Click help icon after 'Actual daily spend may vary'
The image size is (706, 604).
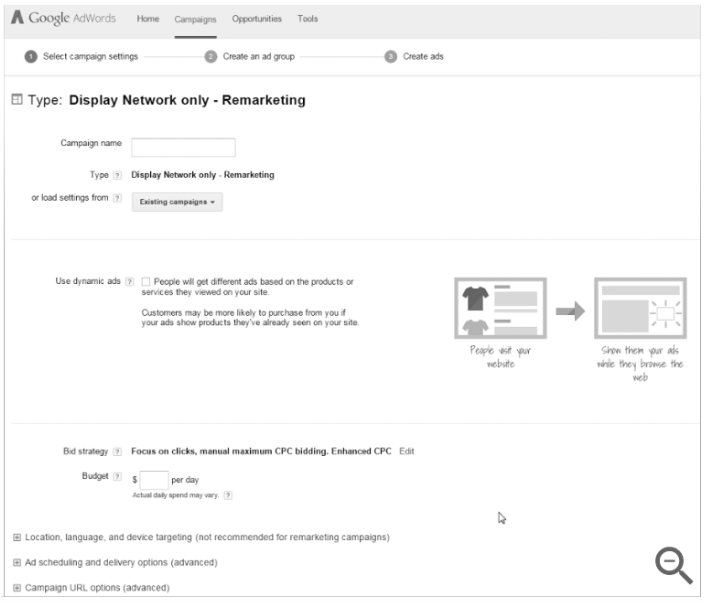pos(228,495)
